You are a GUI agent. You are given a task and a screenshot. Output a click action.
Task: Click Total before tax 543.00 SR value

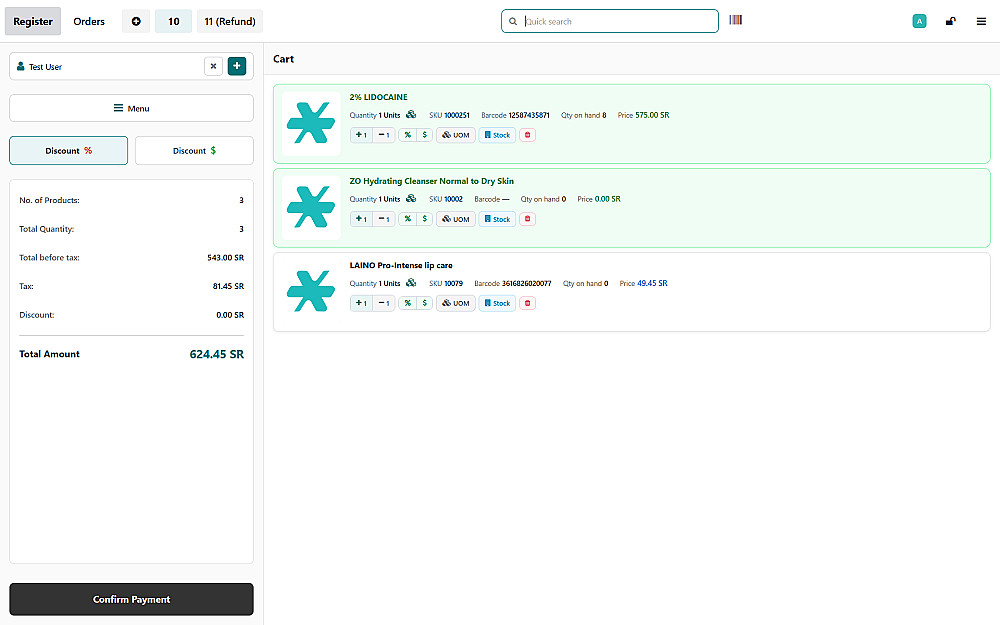point(226,258)
